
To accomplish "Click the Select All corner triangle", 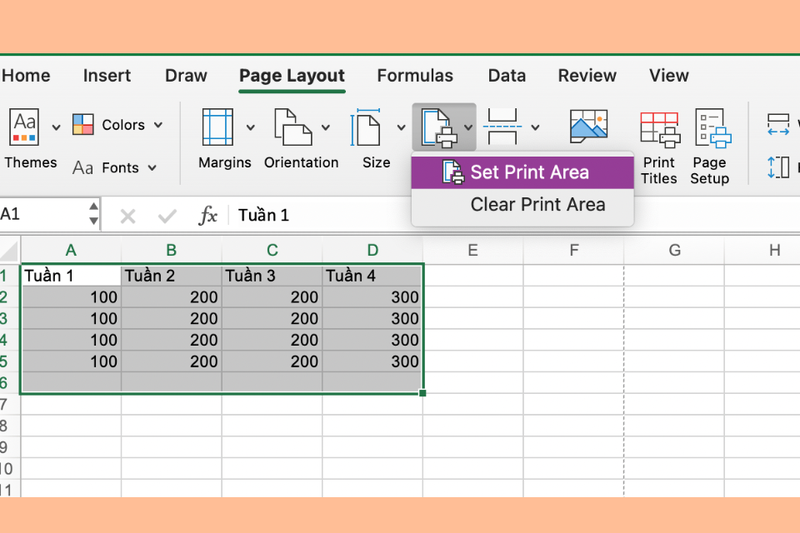I will coord(10,250).
